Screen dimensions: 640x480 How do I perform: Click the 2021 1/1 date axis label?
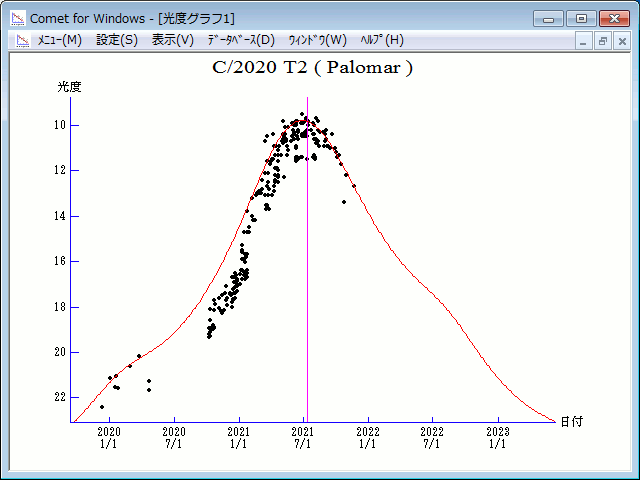[239, 438]
